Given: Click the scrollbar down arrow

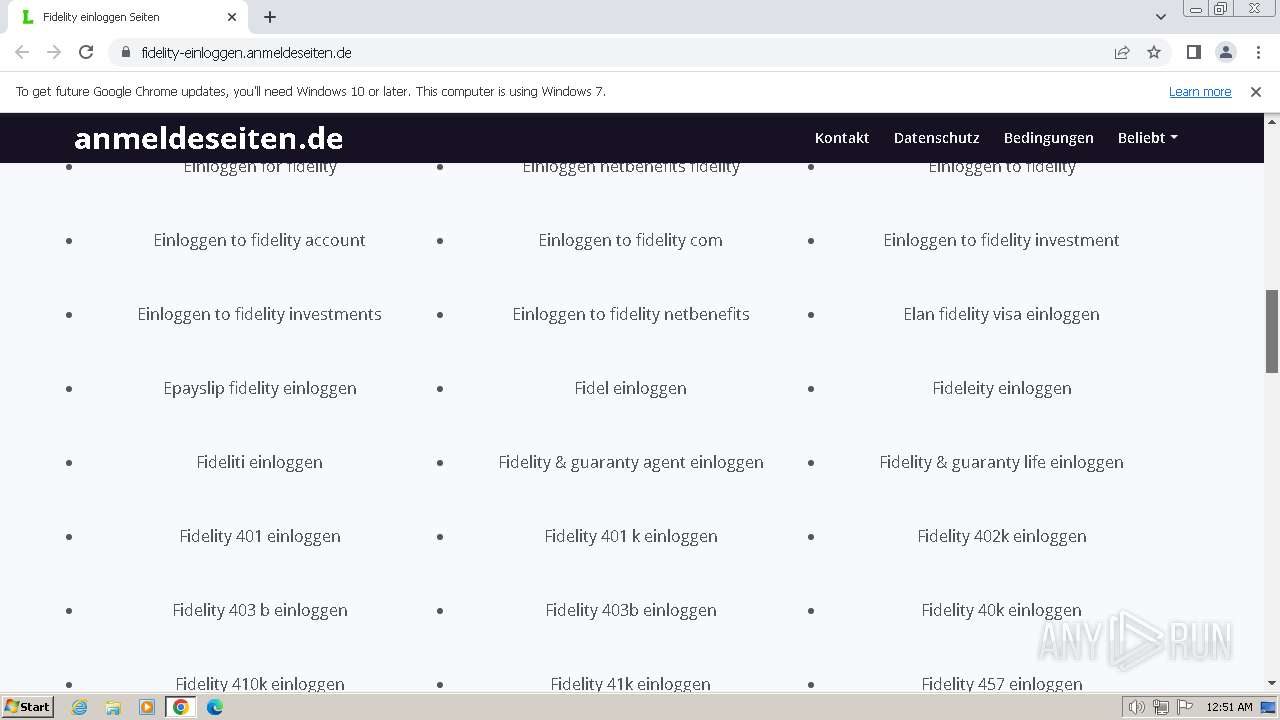Looking at the screenshot, I should (1272, 683).
